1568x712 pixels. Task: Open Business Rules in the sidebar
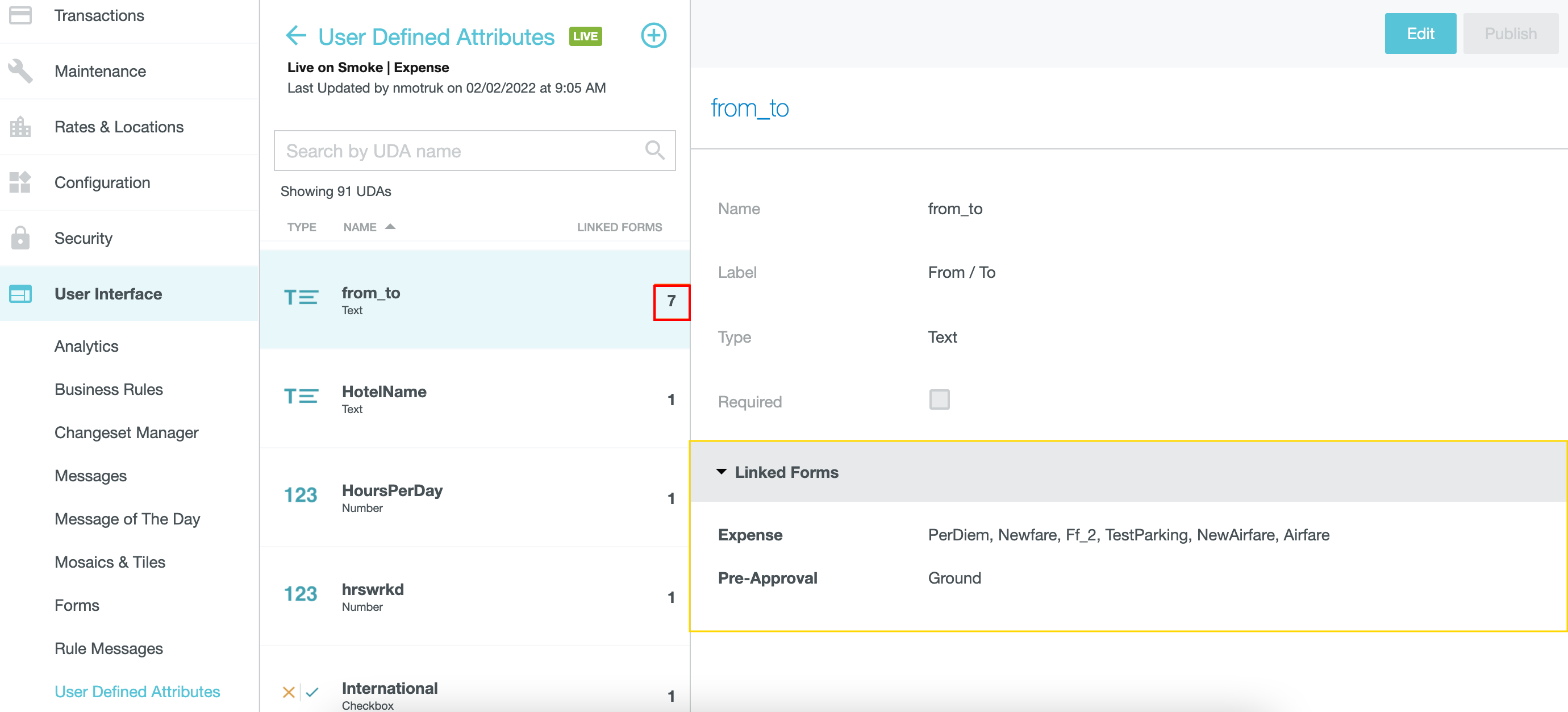pos(109,389)
